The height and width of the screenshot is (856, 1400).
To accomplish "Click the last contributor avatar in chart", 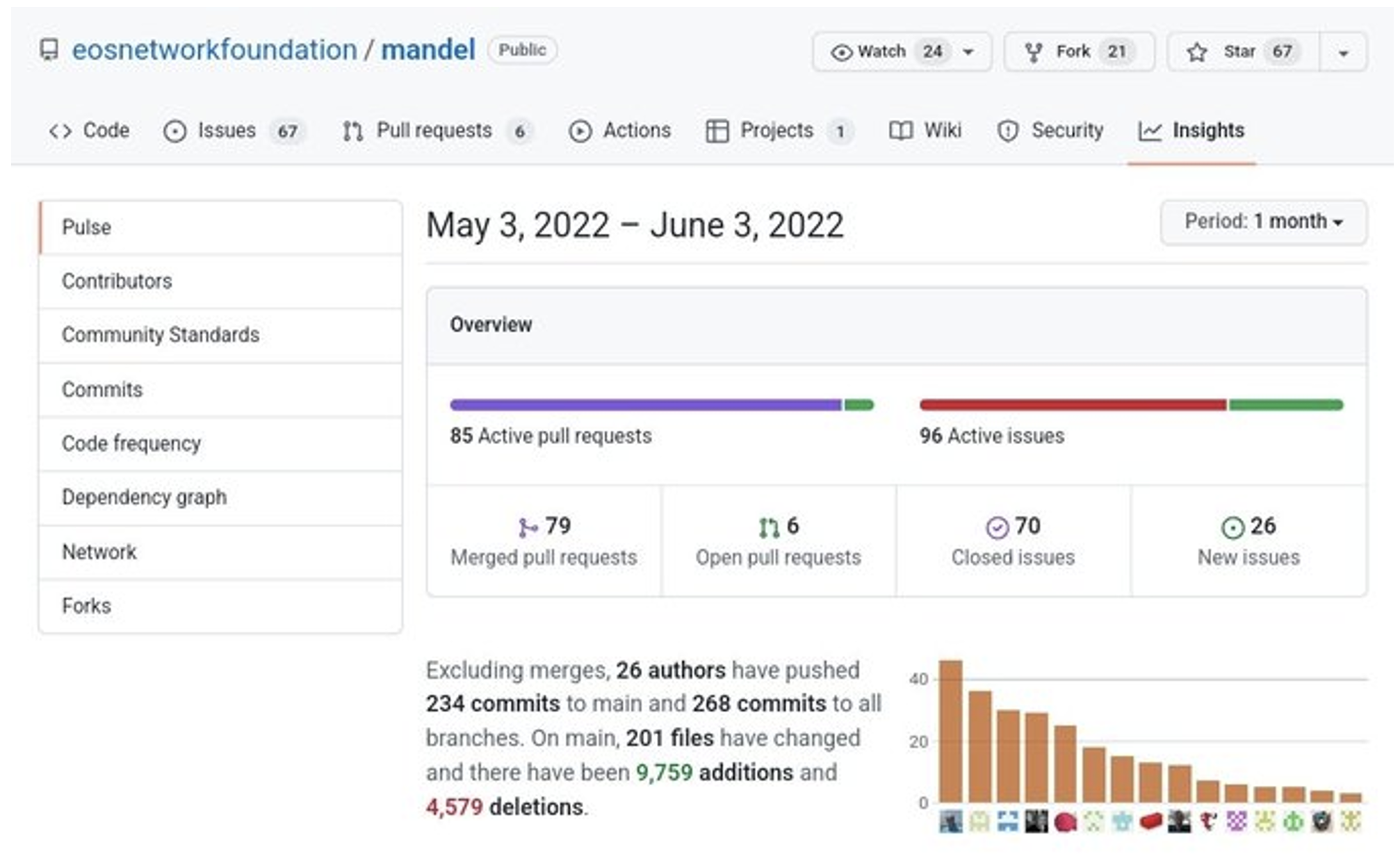I will (1351, 822).
